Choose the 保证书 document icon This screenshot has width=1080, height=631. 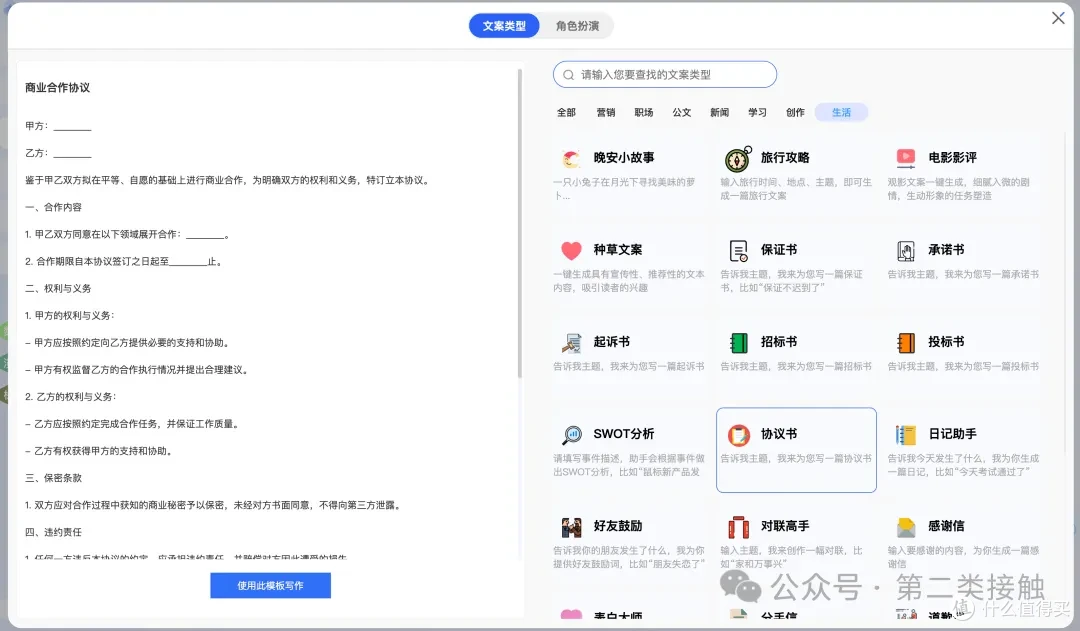[738, 251]
